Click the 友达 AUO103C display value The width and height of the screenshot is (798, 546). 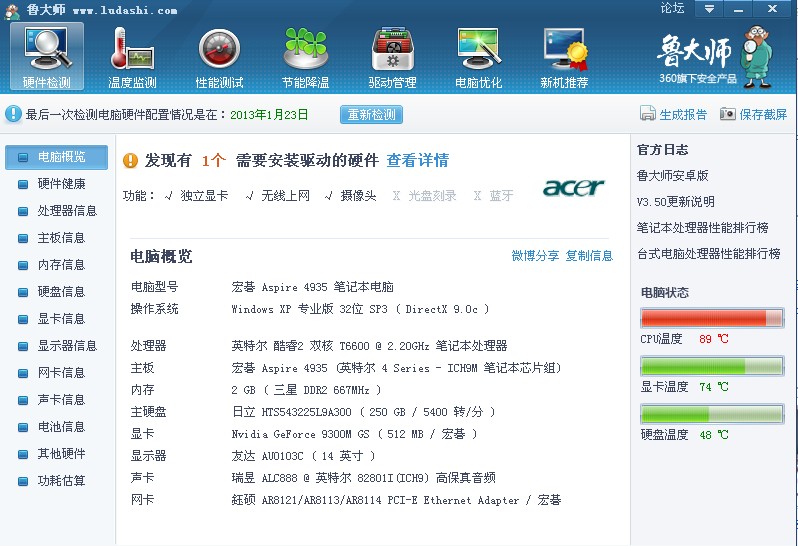coord(303,455)
